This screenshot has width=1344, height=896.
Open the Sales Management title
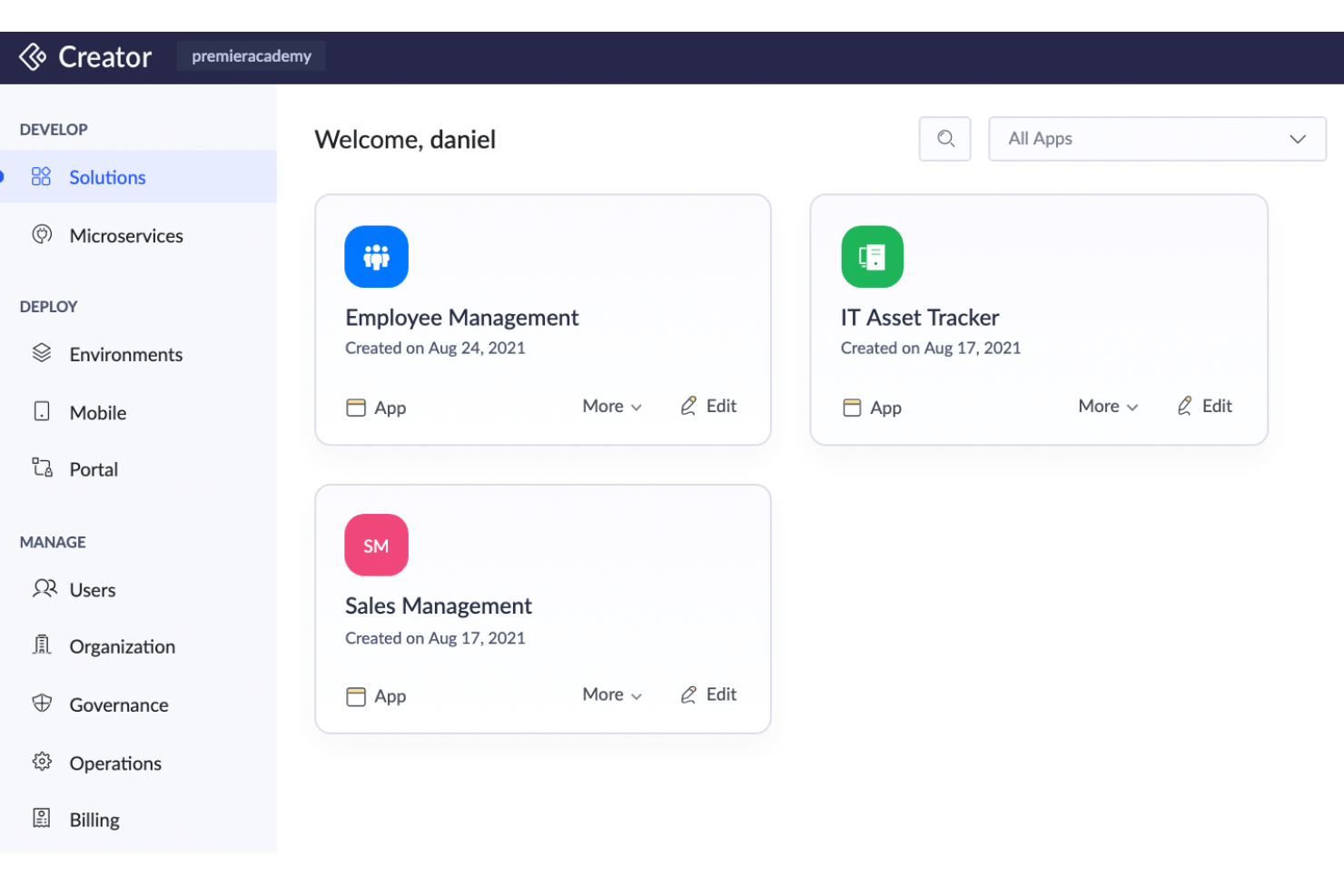click(439, 606)
